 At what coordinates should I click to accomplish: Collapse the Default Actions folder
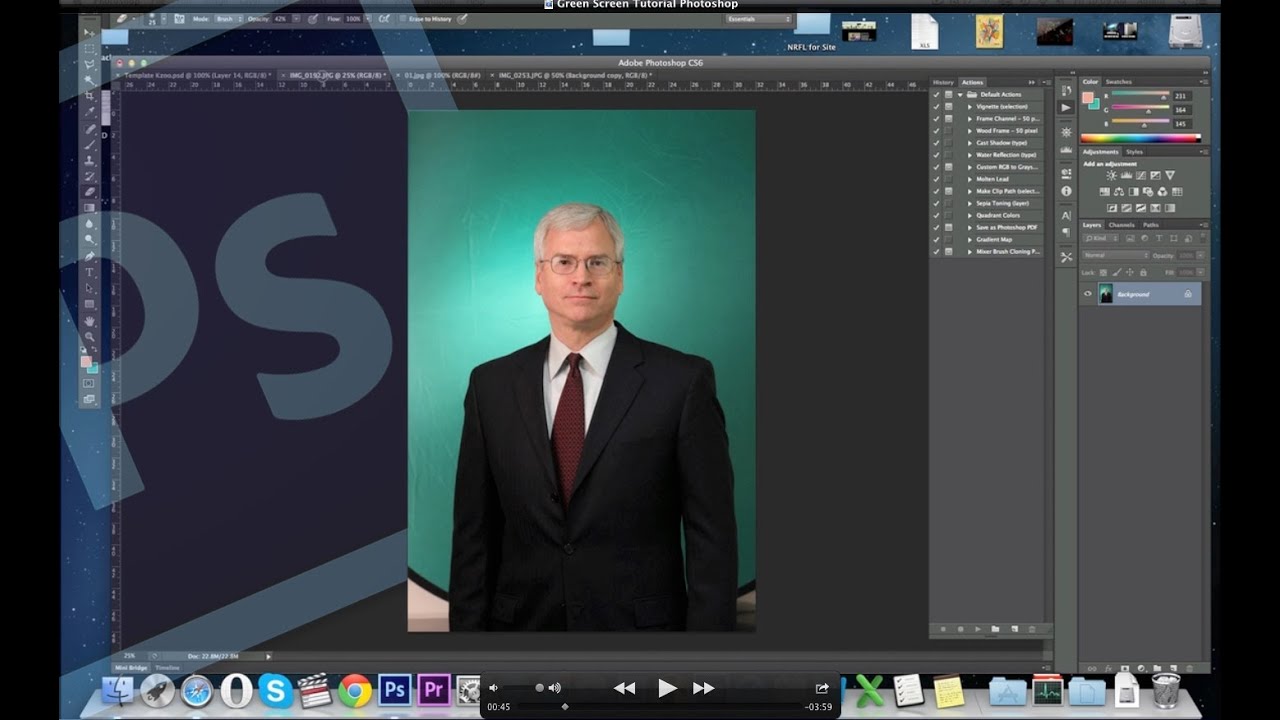tap(960, 94)
